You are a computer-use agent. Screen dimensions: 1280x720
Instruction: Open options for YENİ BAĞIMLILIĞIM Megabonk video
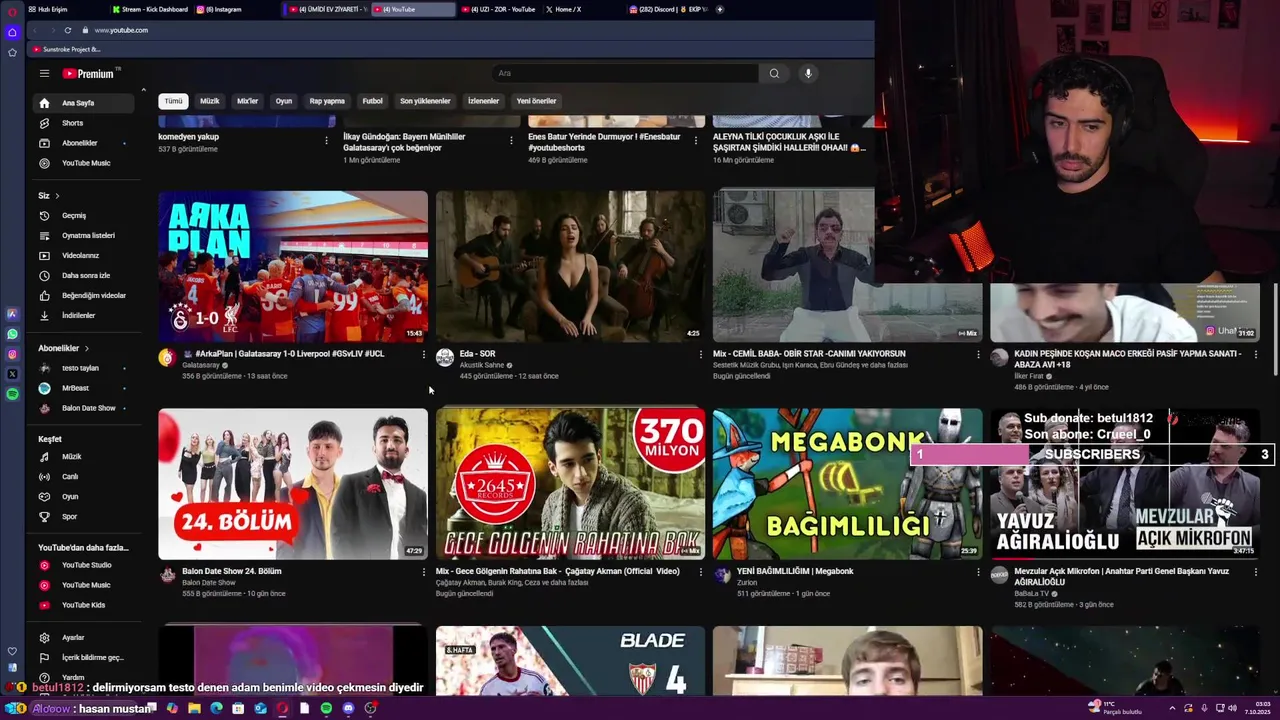point(978,572)
